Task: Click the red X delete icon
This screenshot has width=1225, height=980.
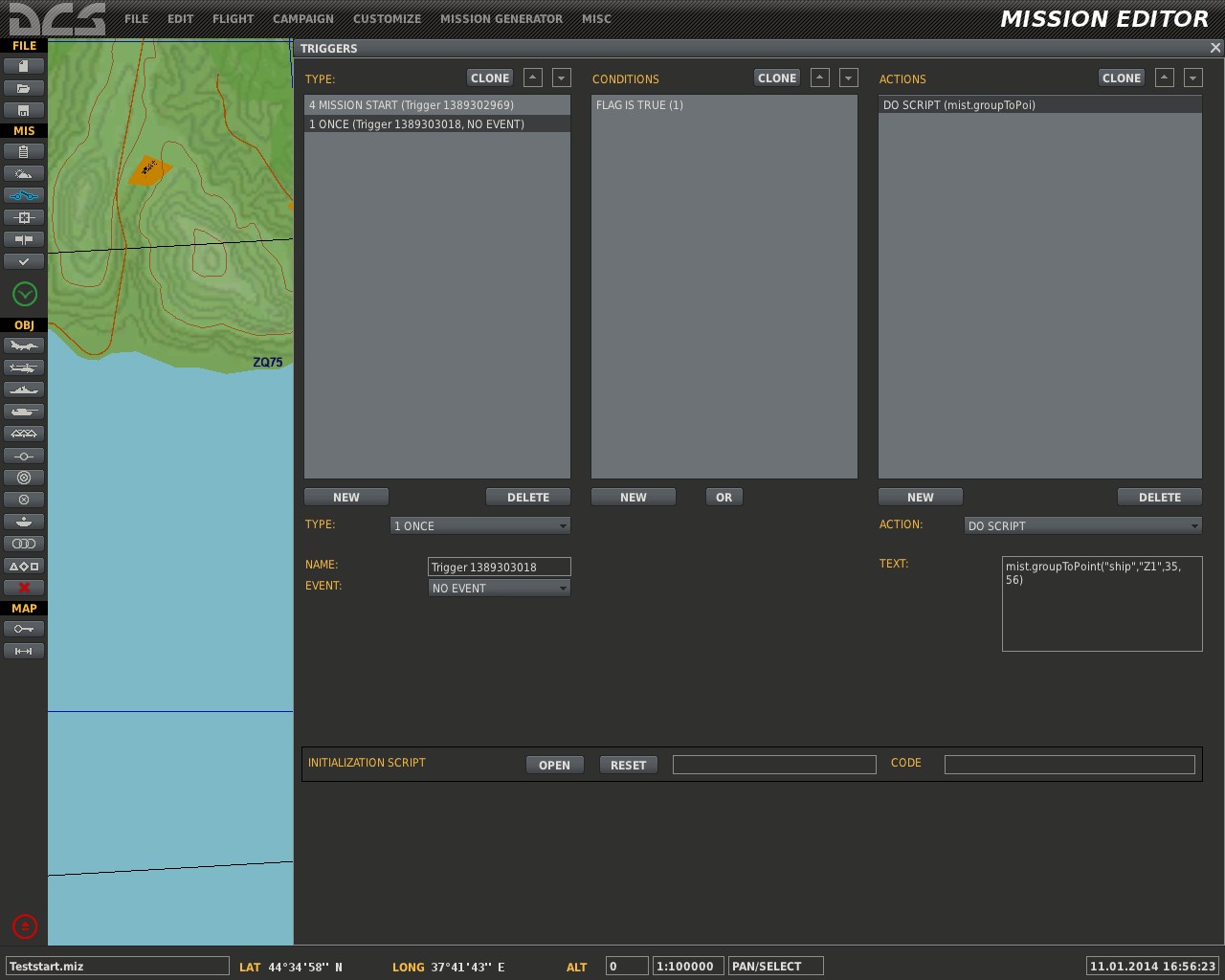Action: click(24, 588)
